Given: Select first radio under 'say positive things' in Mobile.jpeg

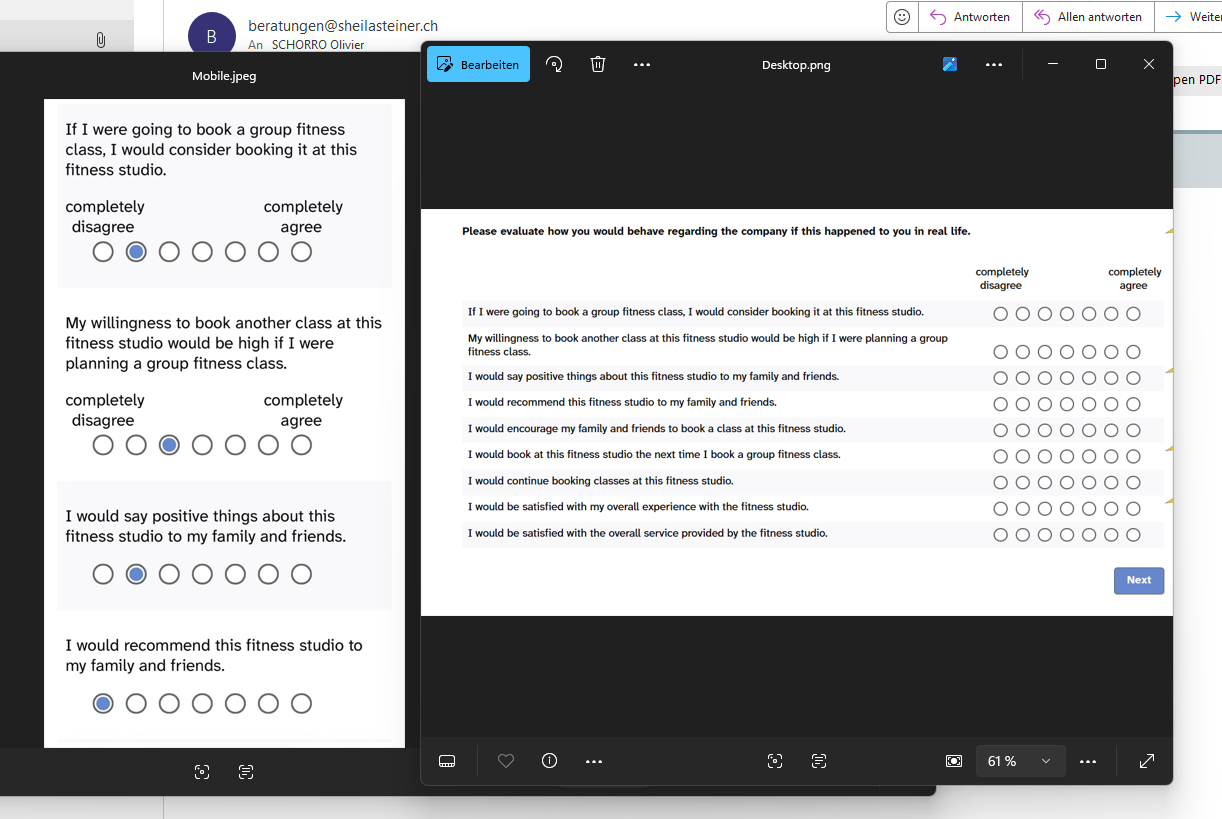Looking at the screenshot, I should pyautogui.click(x=103, y=574).
